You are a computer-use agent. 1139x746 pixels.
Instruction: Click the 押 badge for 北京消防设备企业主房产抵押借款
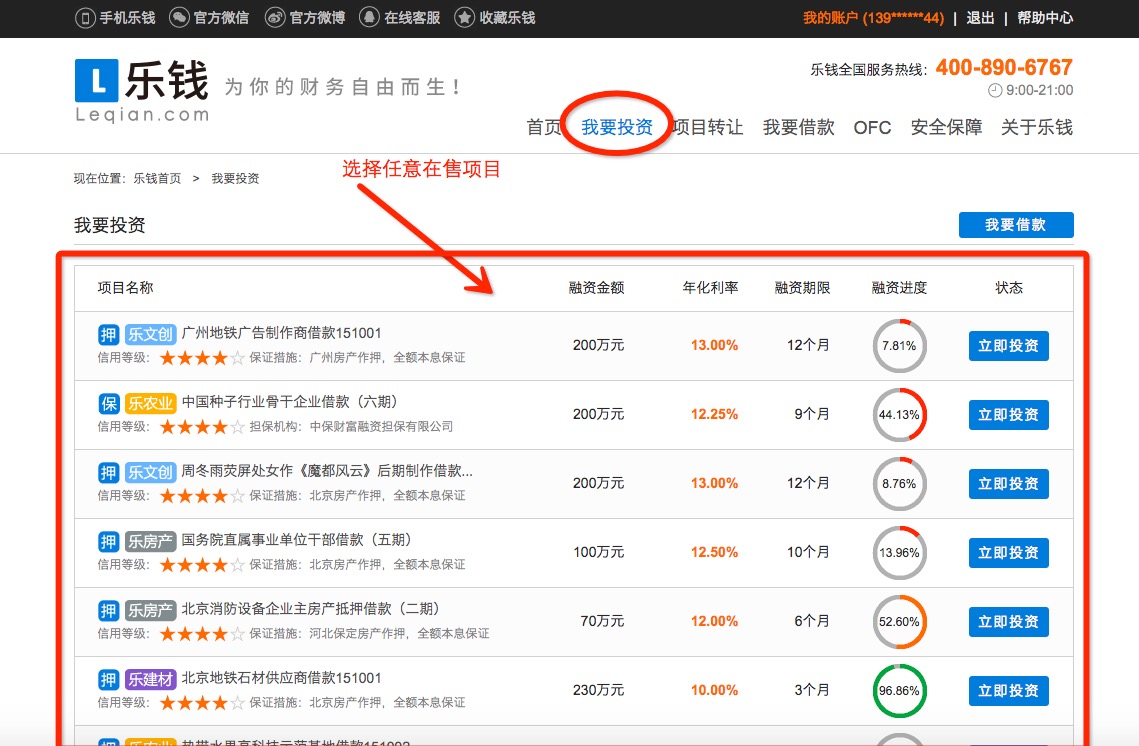click(x=108, y=610)
